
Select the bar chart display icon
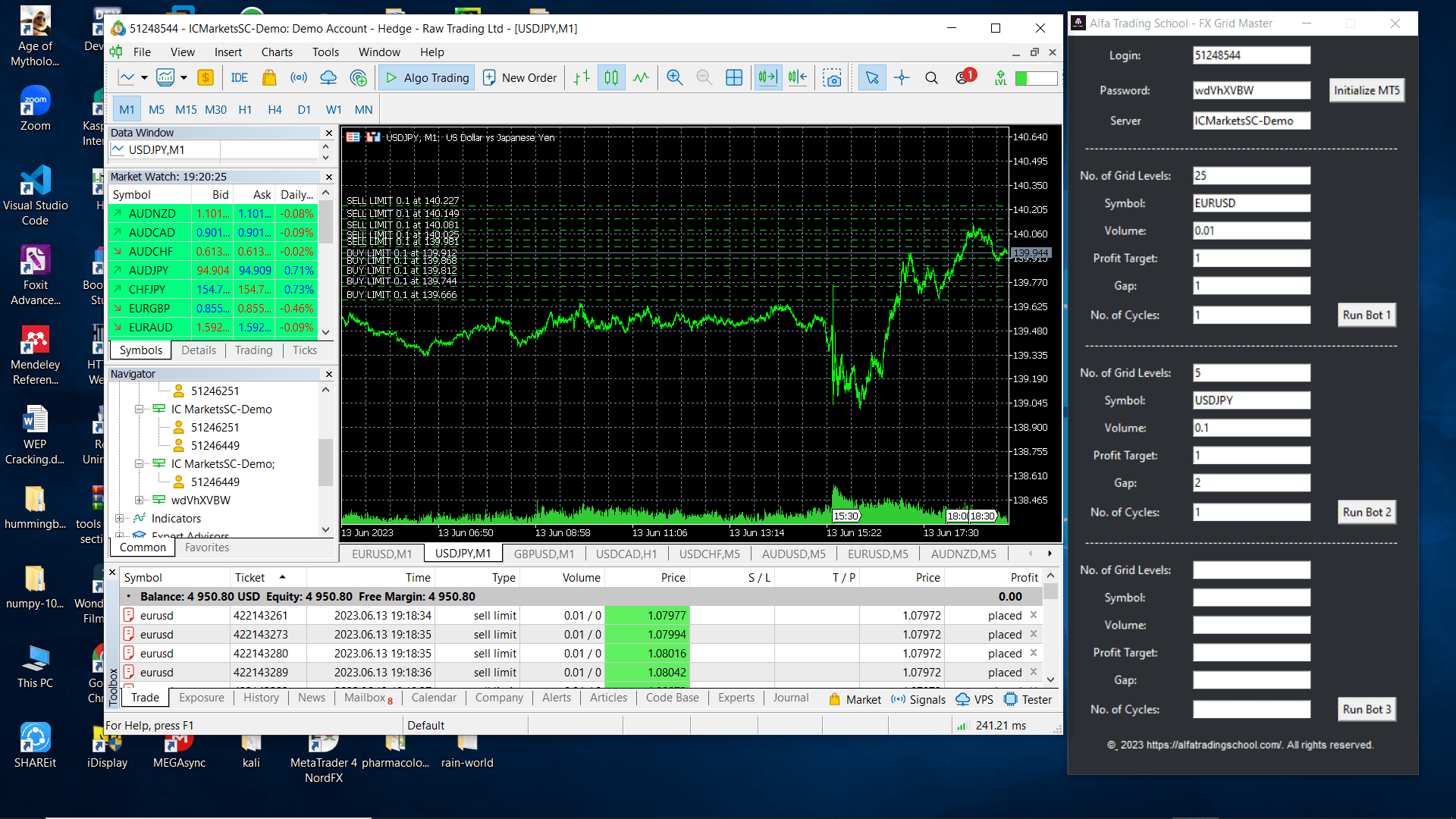click(x=582, y=77)
